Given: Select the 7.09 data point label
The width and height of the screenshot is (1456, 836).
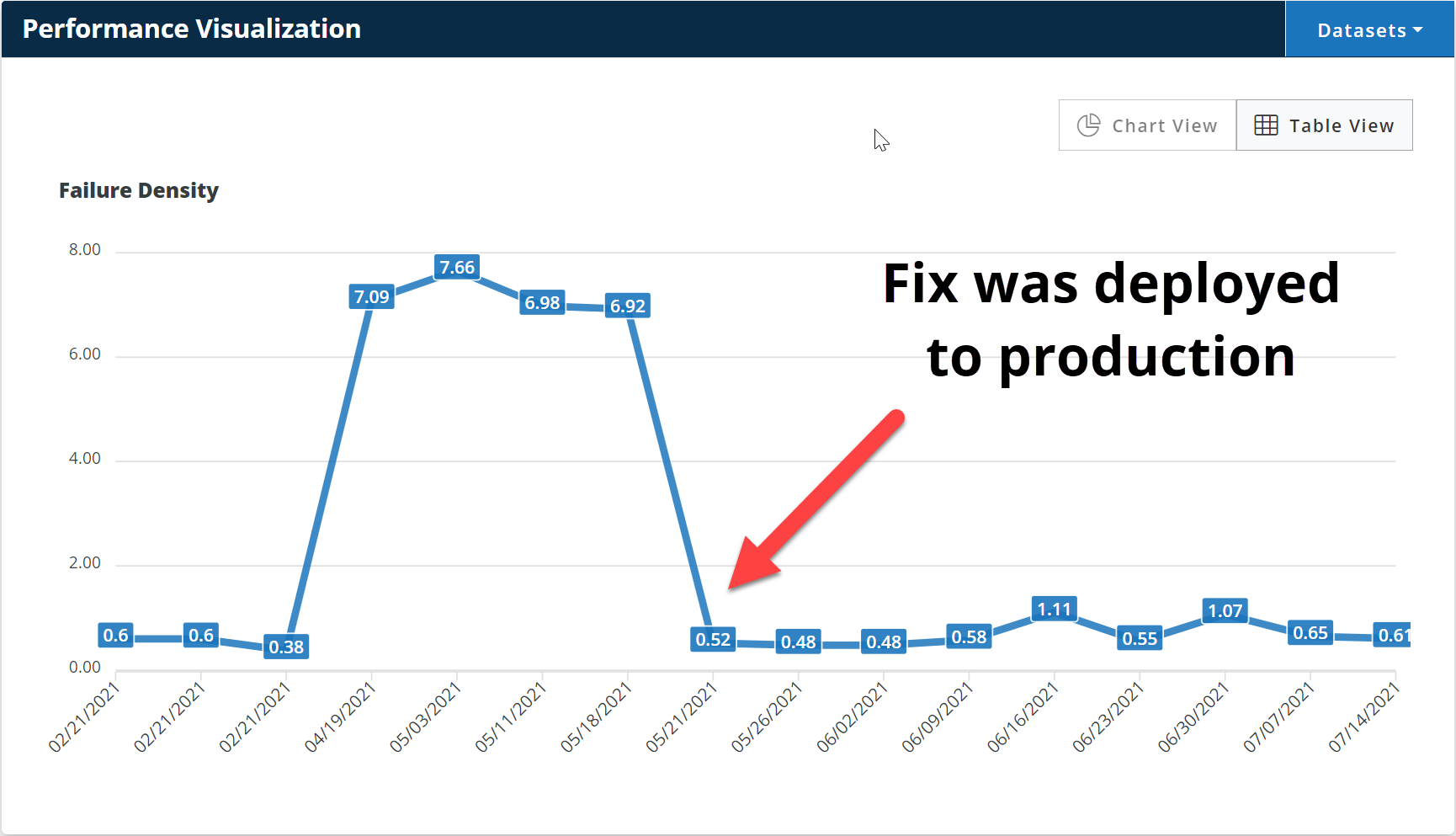Looking at the screenshot, I should coord(372,296).
